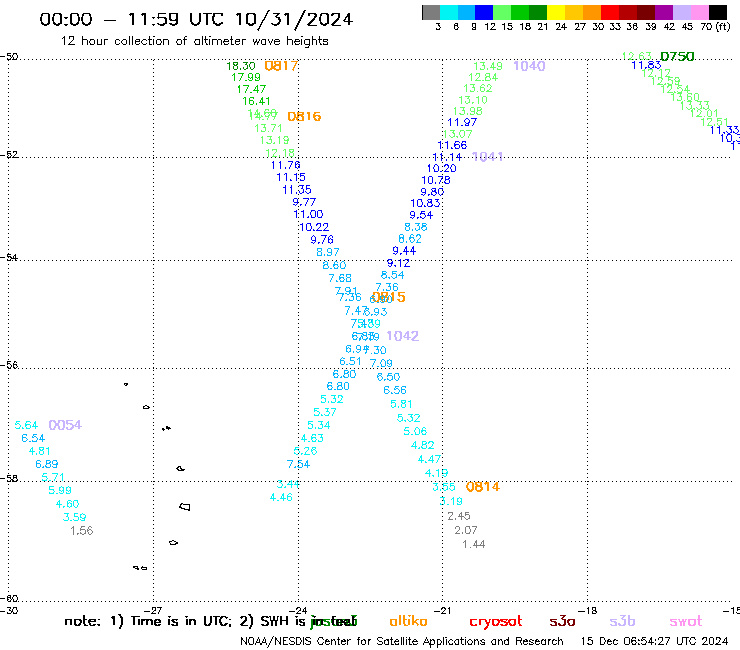The width and height of the screenshot is (740, 650).
Task: Click the black swatch at the legend's end
Action: [x=717, y=12]
